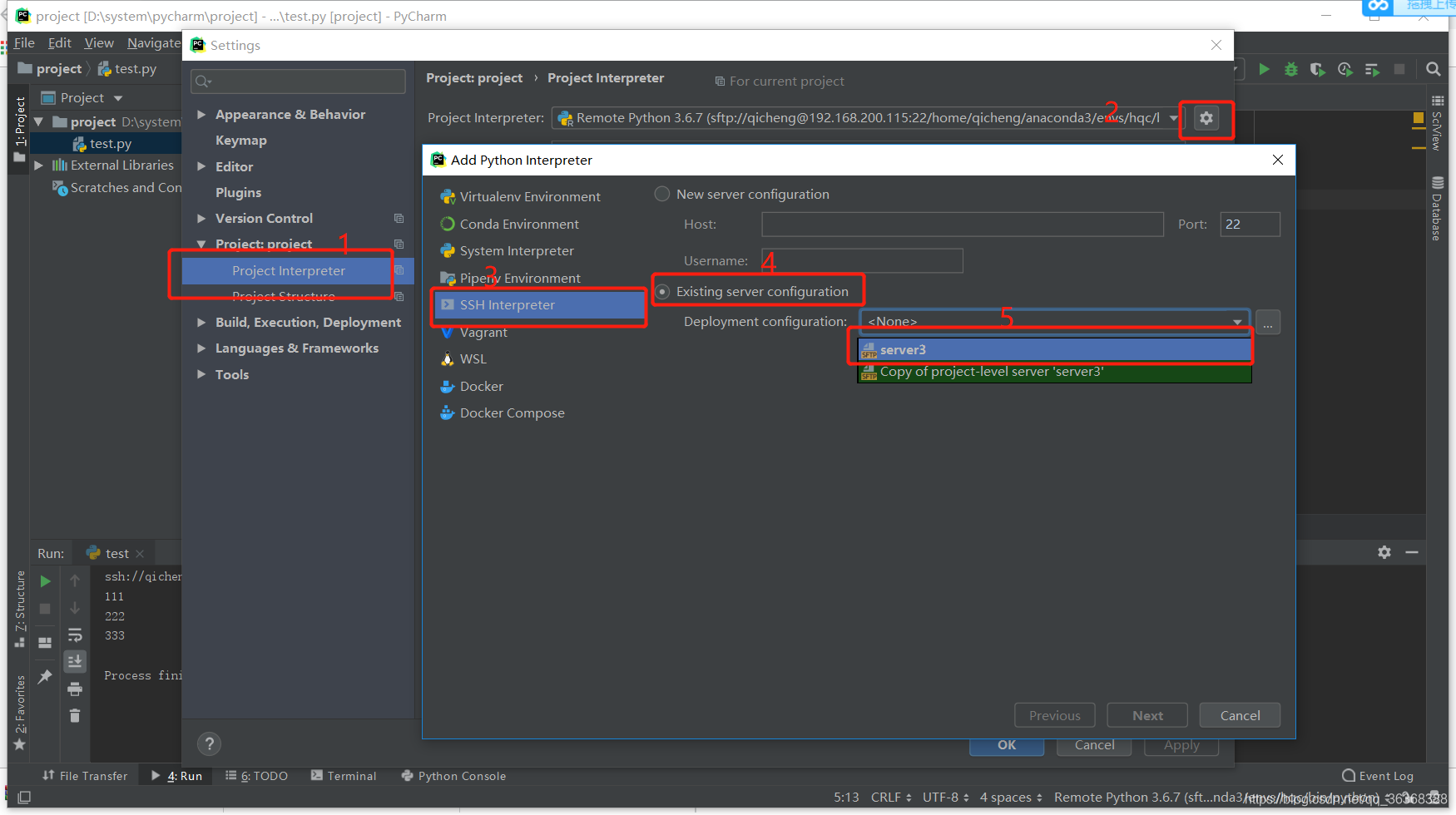Click Run with Coverage icon in toolbar
Screen dimensions: 1456x815
point(1318,69)
